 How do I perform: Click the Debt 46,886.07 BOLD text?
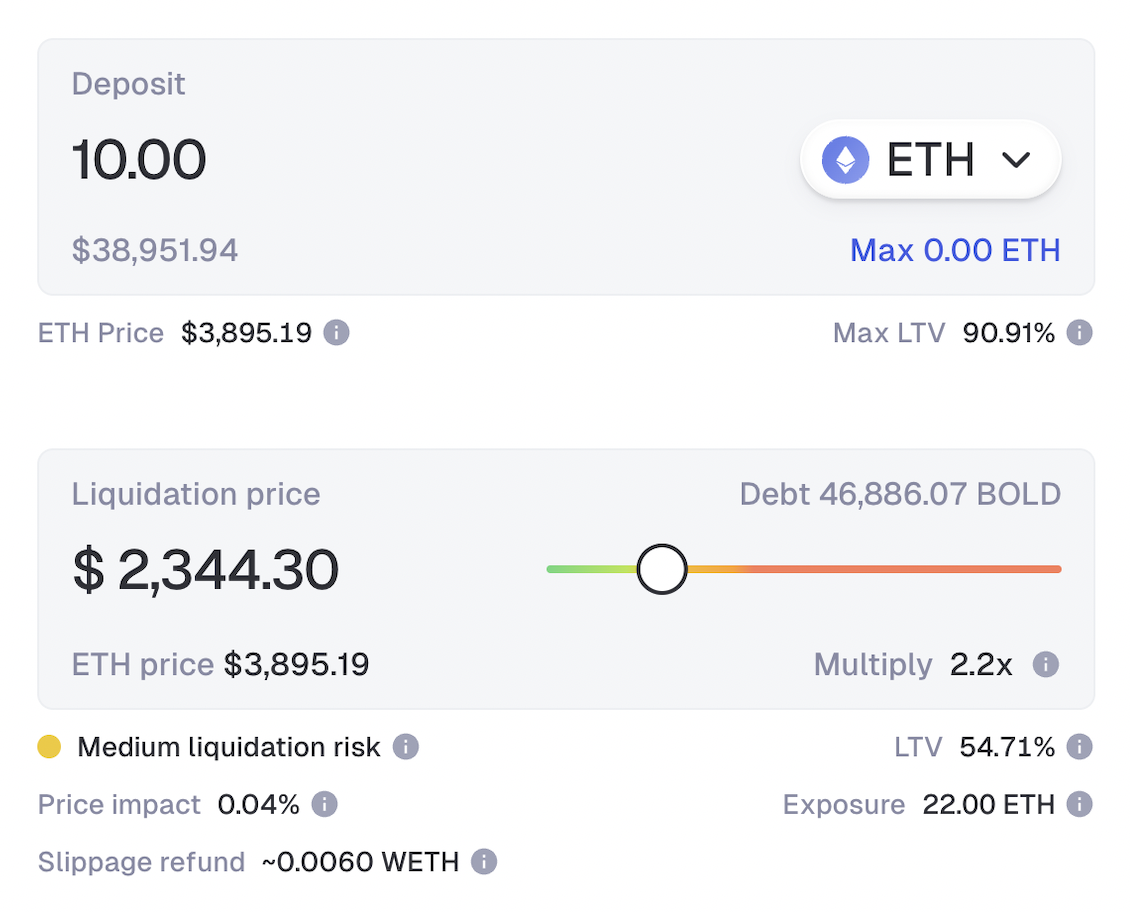(900, 494)
